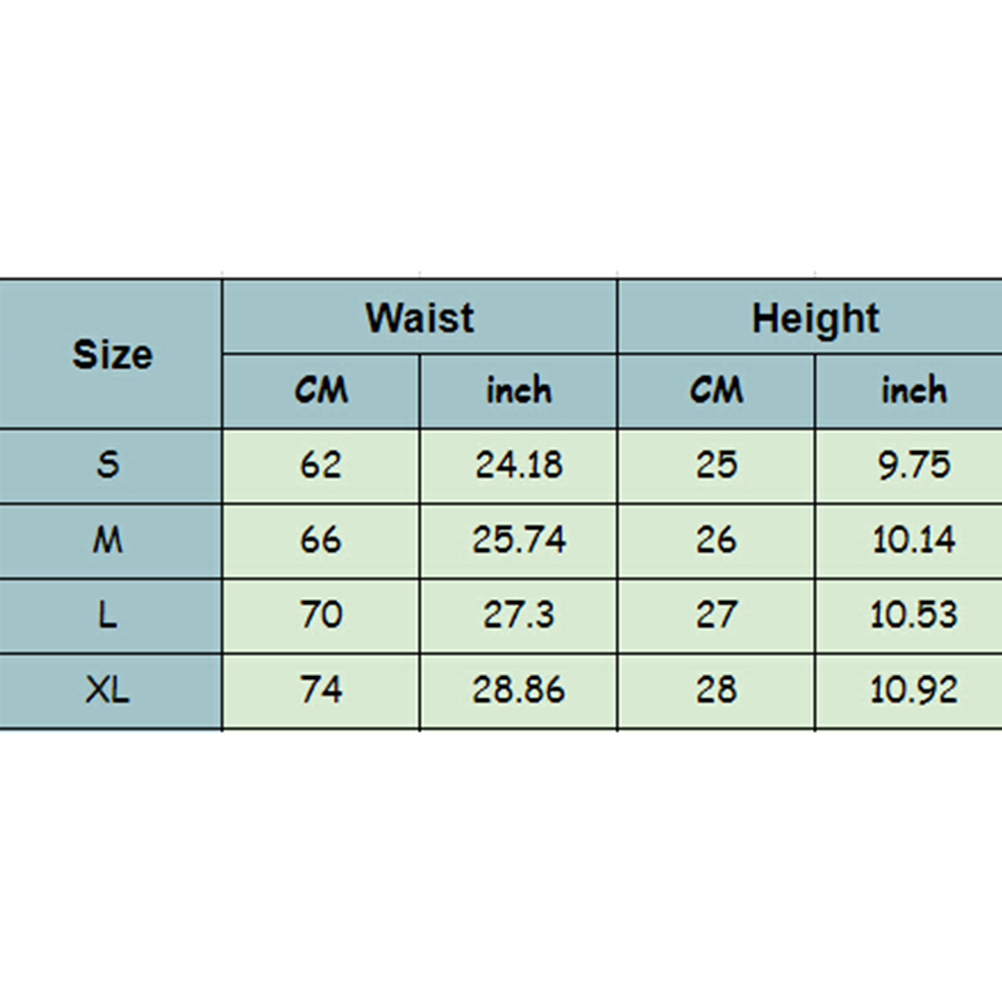Screen dimensions: 1002x1002
Task: Click the S size row label
Action: pos(111,466)
